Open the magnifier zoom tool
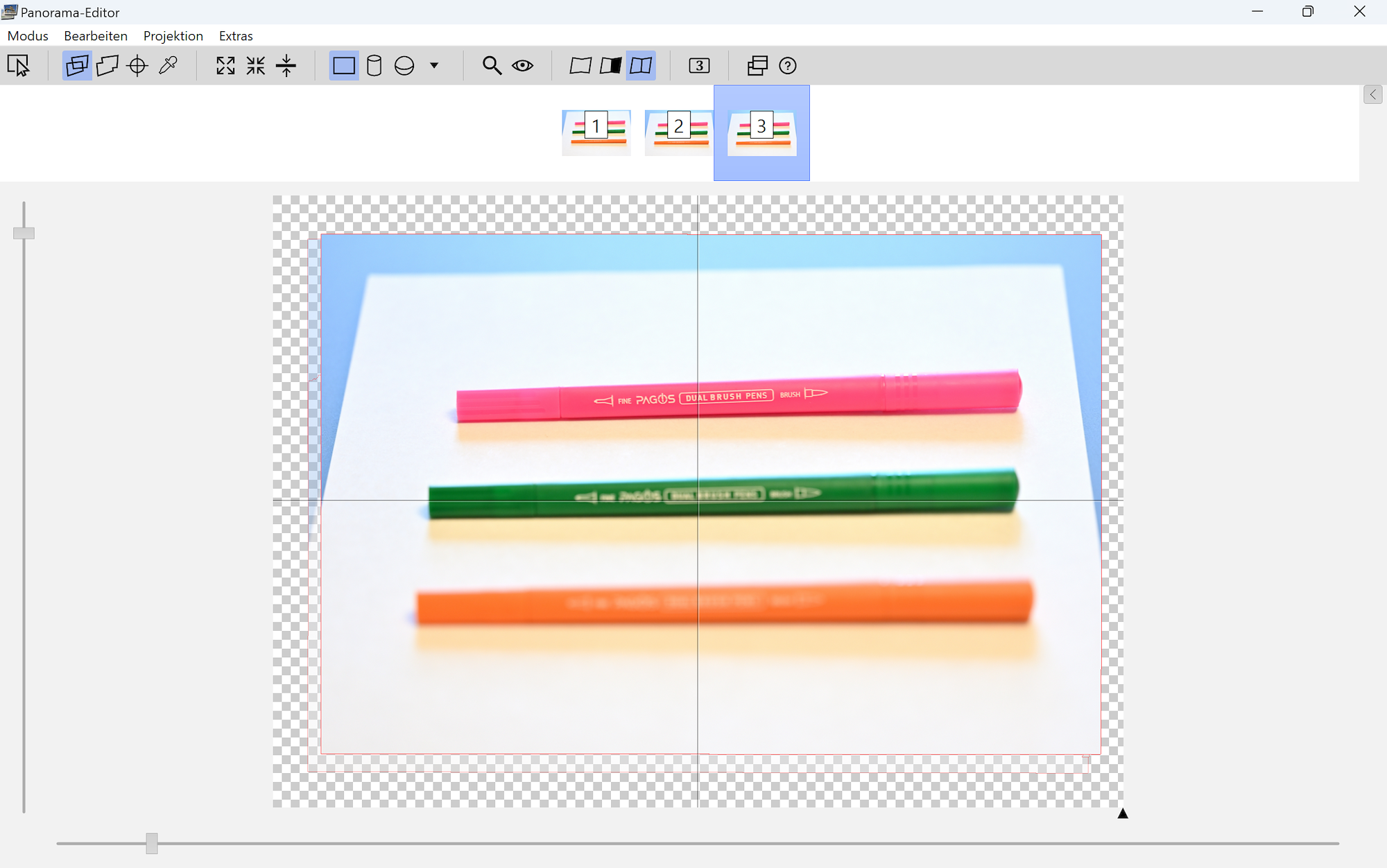 (x=492, y=66)
